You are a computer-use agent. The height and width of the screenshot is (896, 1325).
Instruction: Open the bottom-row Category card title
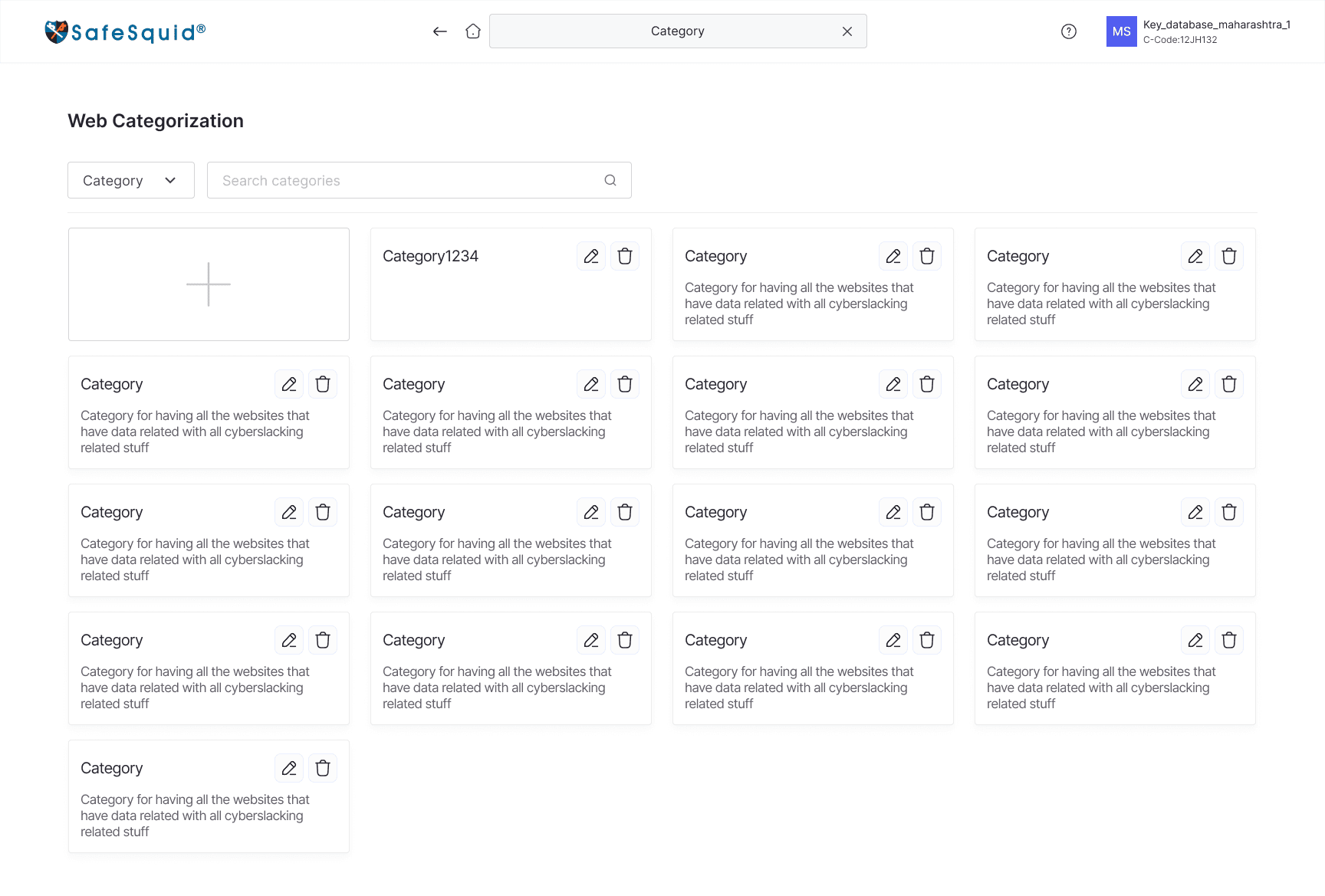(112, 768)
